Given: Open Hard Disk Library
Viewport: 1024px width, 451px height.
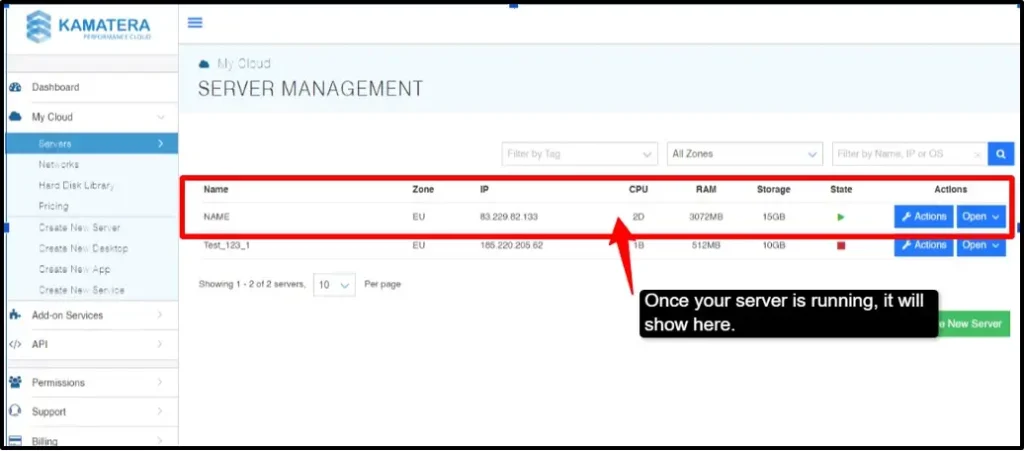Looking at the screenshot, I should click(76, 185).
